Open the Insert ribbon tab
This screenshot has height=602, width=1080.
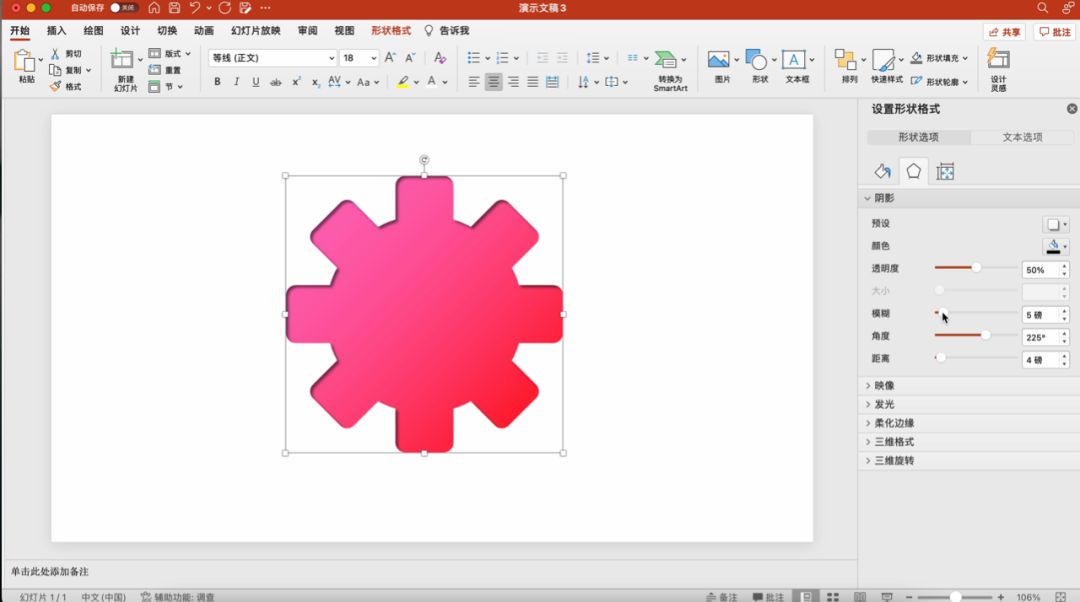(56, 30)
